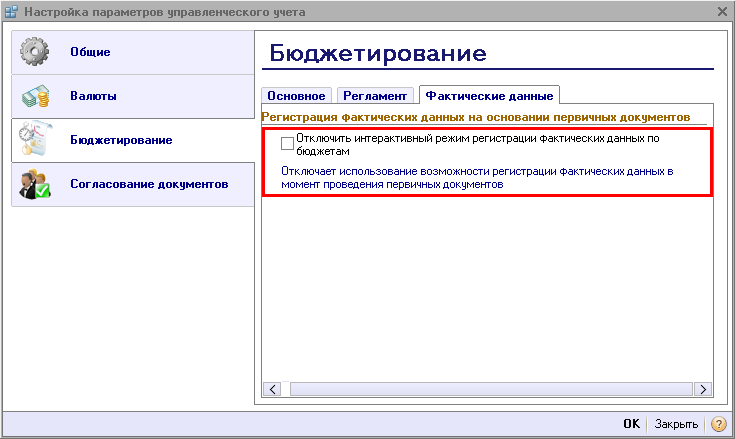Switch to the Основное tab
The height and width of the screenshot is (439, 735).
coord(296,96)
